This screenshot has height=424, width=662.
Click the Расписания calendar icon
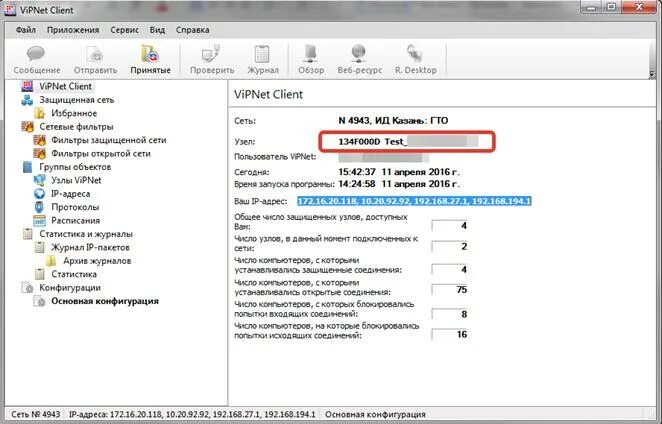[x=39, y=220]
